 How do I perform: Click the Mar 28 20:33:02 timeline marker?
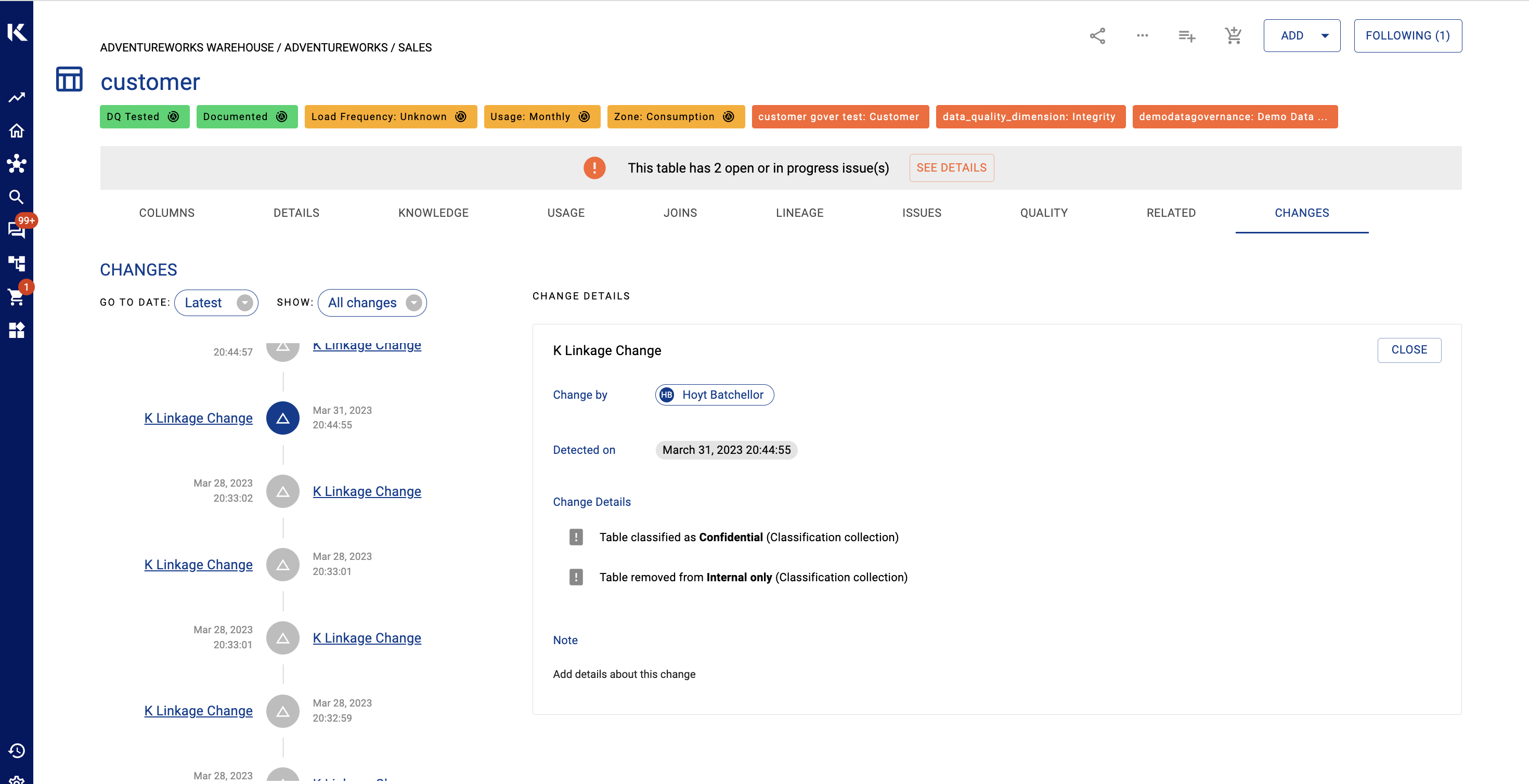pos(282,491)
